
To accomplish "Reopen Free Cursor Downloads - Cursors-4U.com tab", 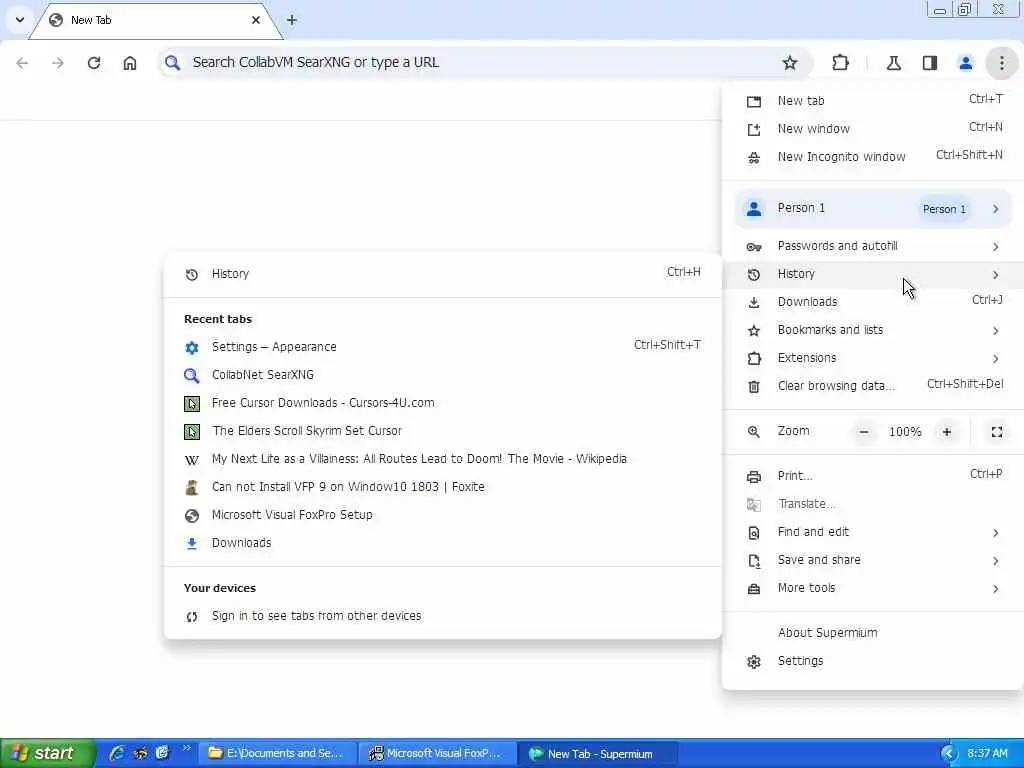I will 443,403.
